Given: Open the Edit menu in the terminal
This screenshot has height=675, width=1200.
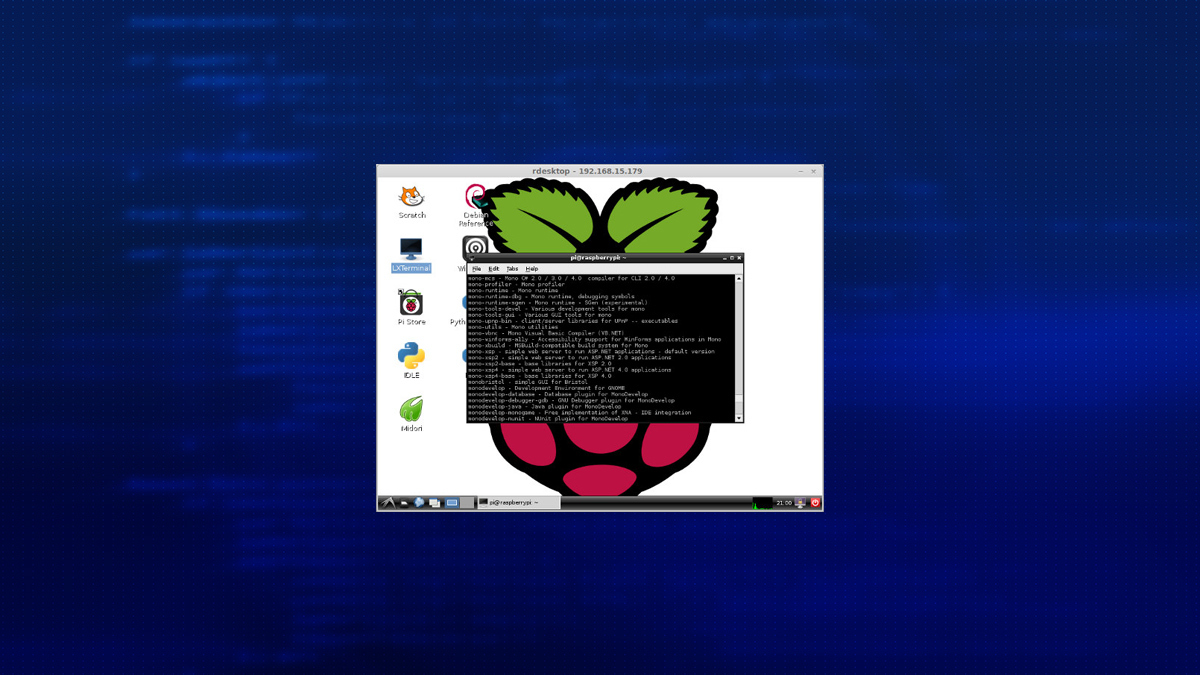Looking at the screenshot, I should (x=494, y=269).
